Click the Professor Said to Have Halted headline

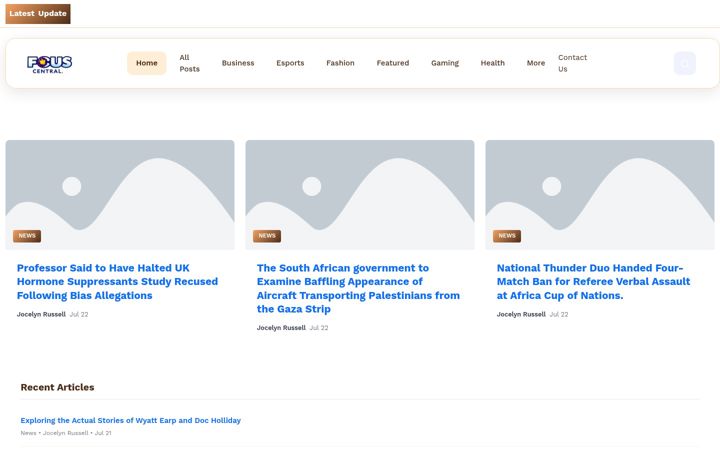point(118,281)
